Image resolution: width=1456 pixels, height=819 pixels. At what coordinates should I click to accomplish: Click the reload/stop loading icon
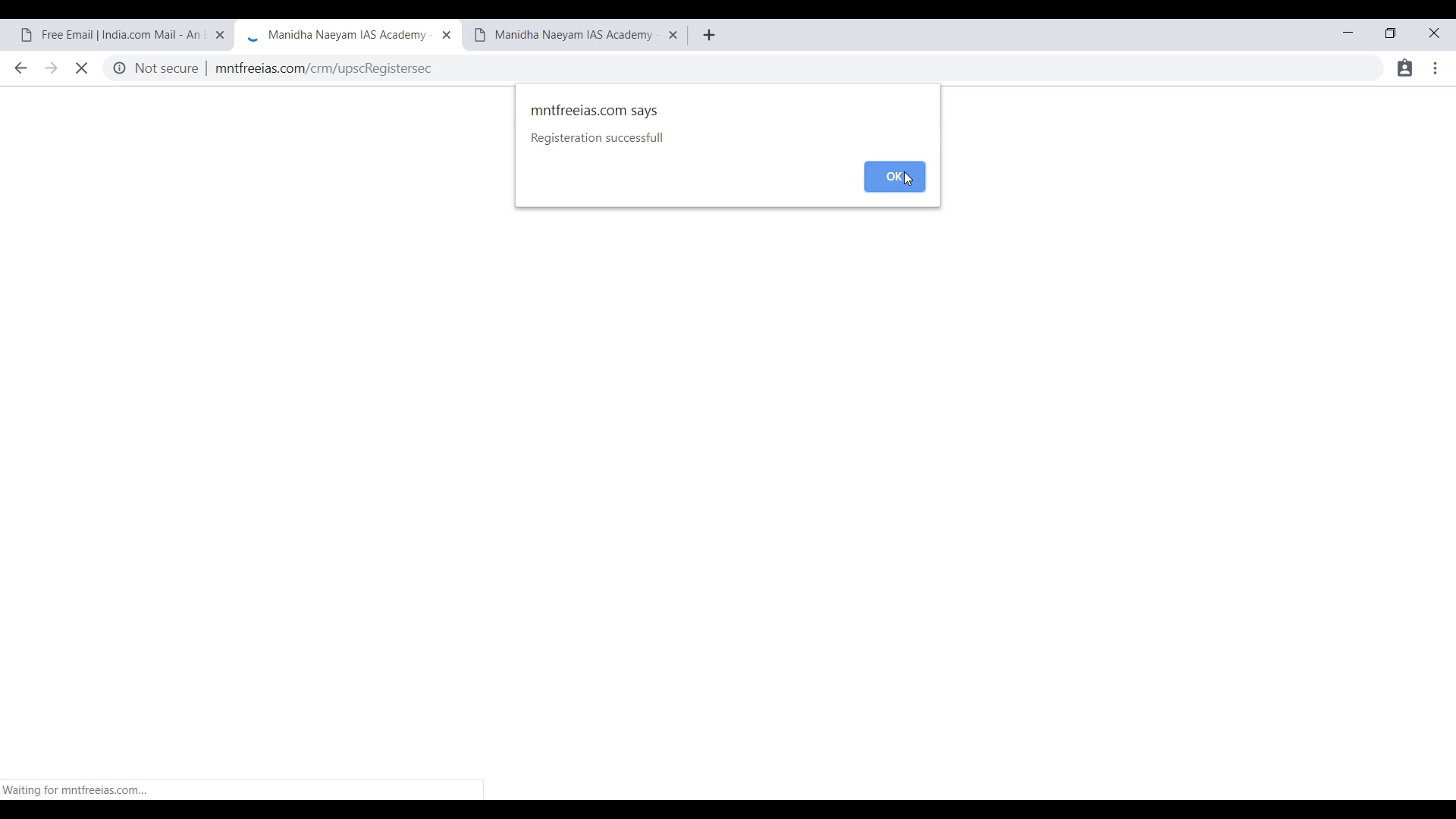pos(82,68)
